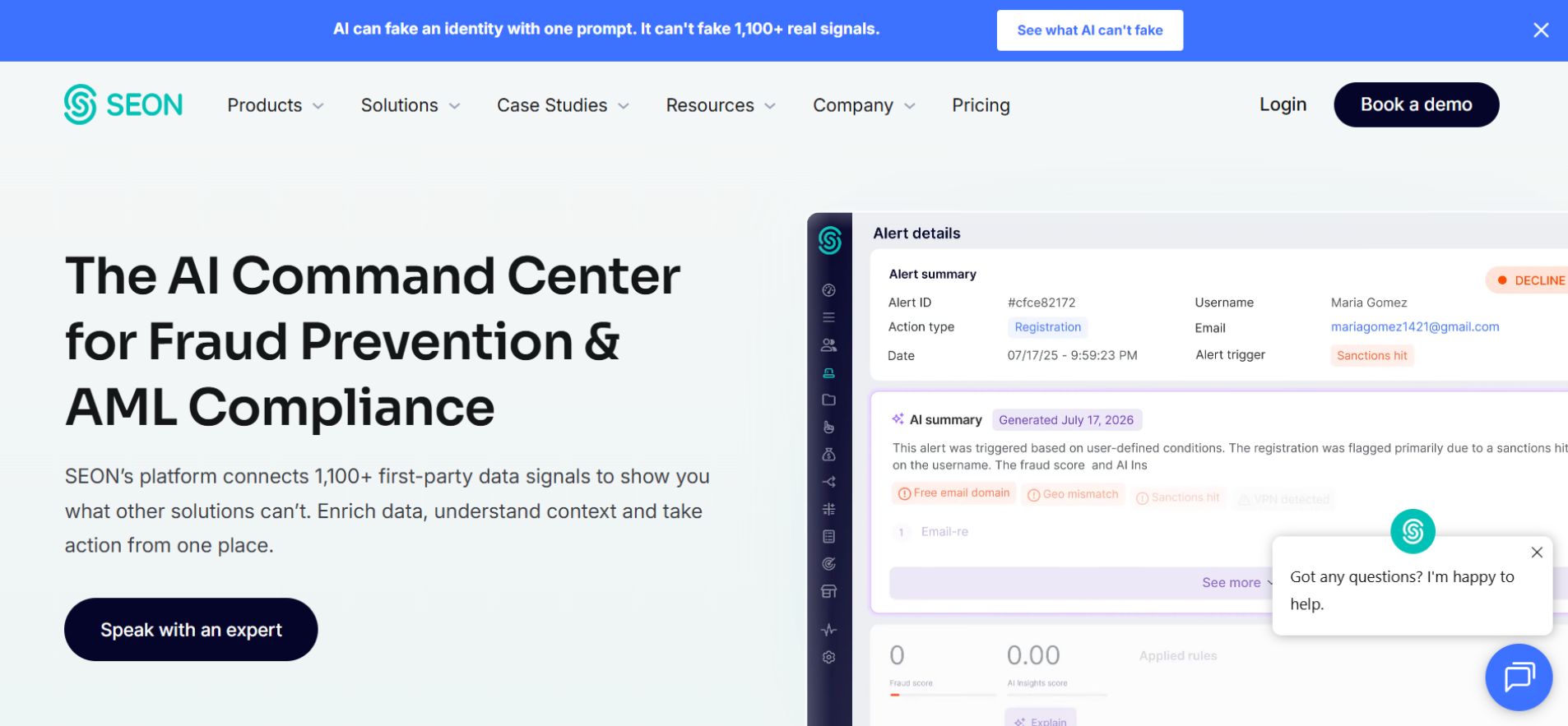Select the branching arrow icon in sidebar
Image resolution: width=1568 pixels, height=726 pixels.
(828, 482)
